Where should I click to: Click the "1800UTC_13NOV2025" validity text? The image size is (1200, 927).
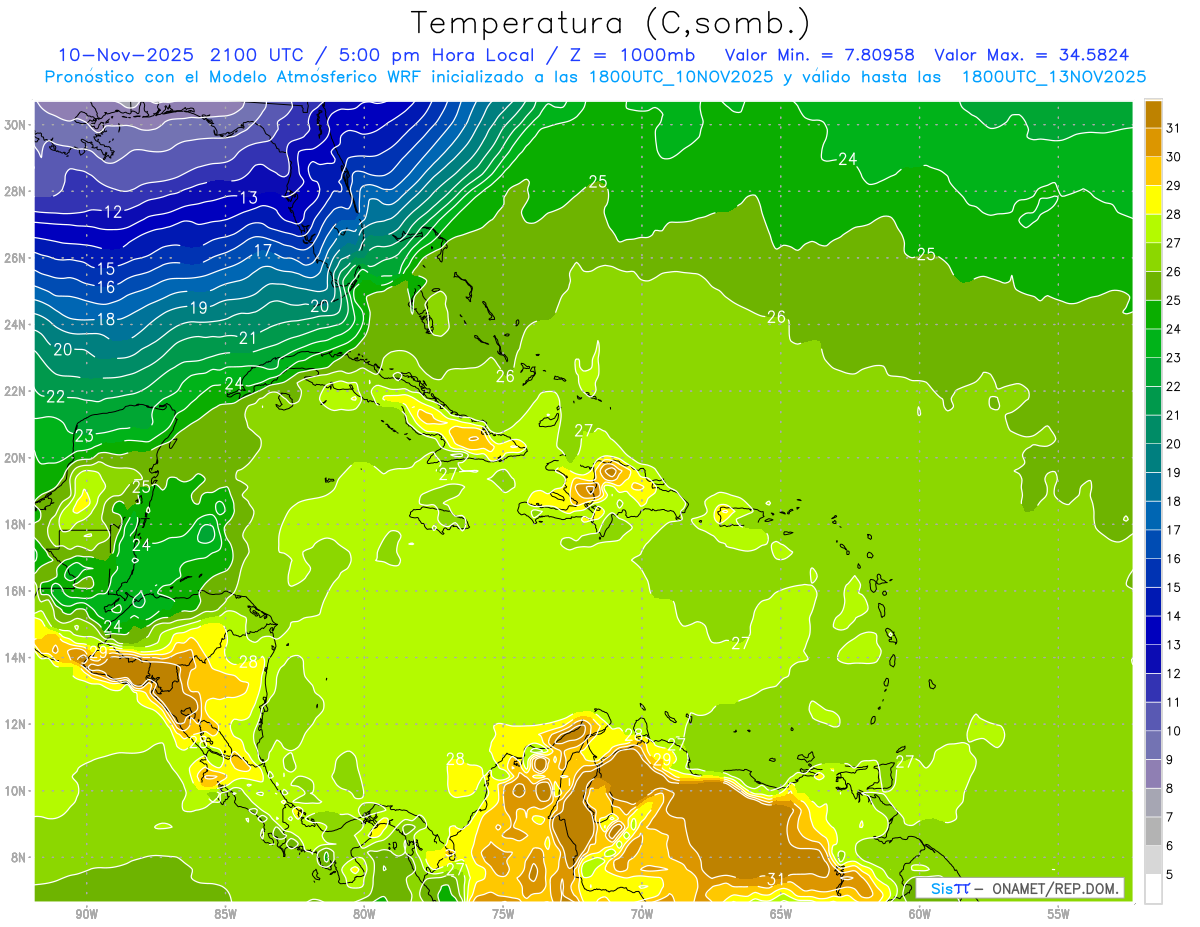[1053, 77]
